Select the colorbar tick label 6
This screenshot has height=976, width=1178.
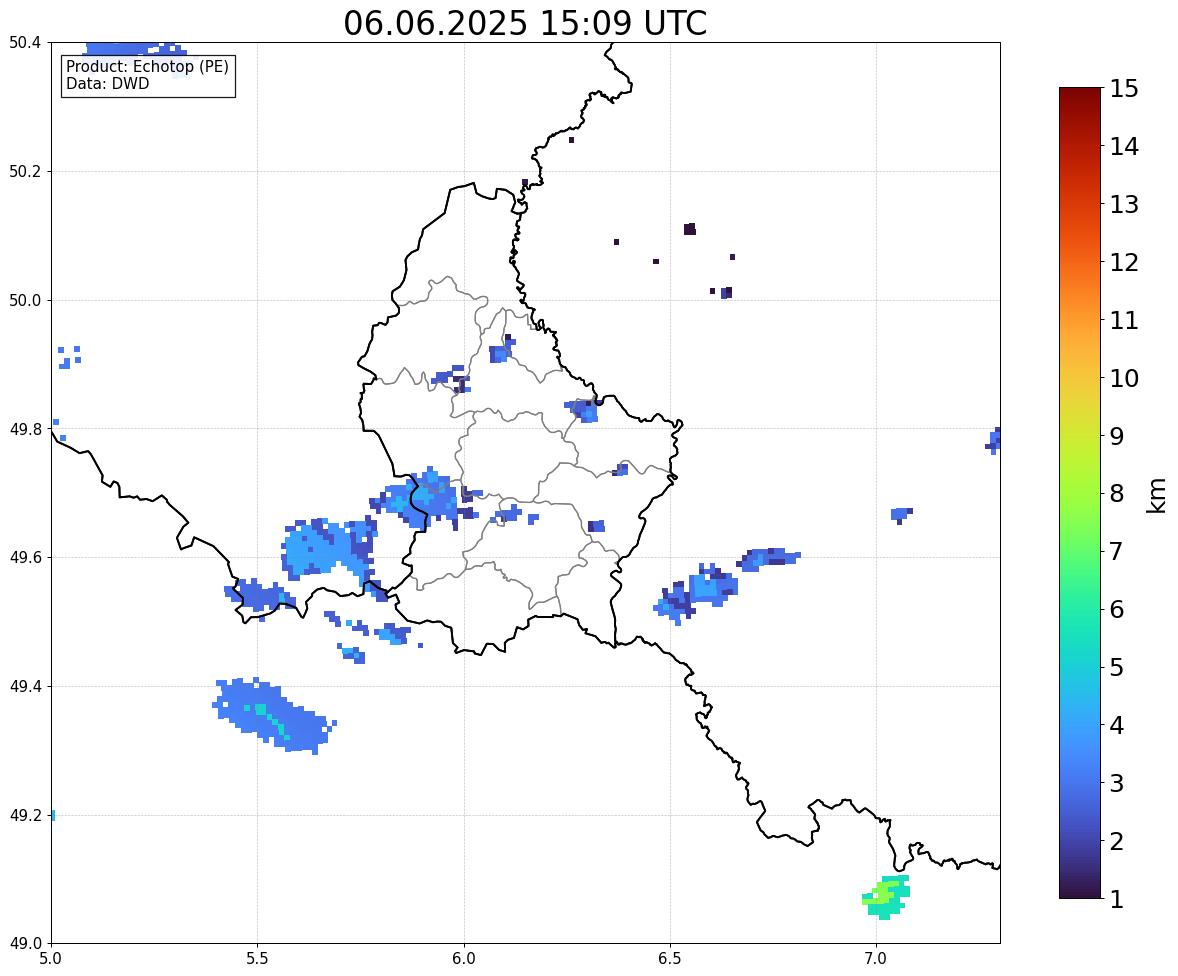pos(1117,609)
